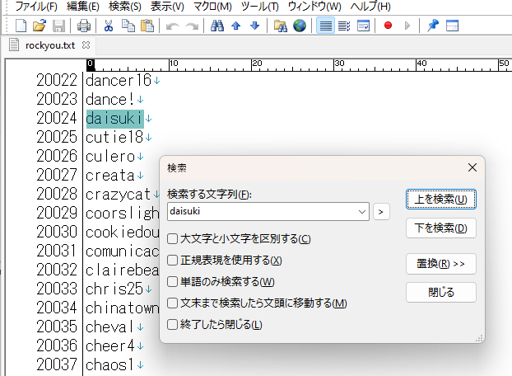The image size is (512, 376).
Task: Click the dance! line text
Action: click(110, 99)
